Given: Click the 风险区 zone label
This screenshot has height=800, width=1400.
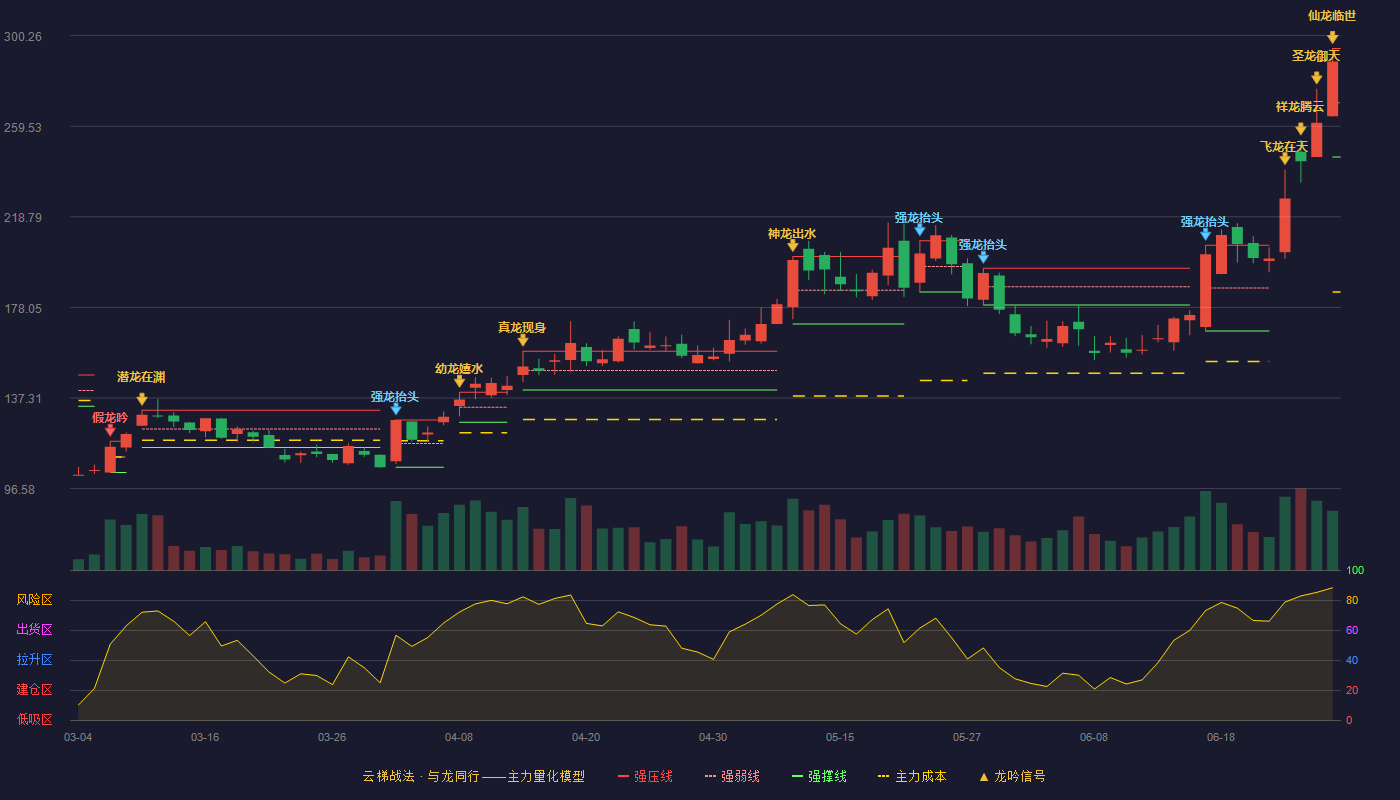Looking at the screenshot, I should 34,600.
